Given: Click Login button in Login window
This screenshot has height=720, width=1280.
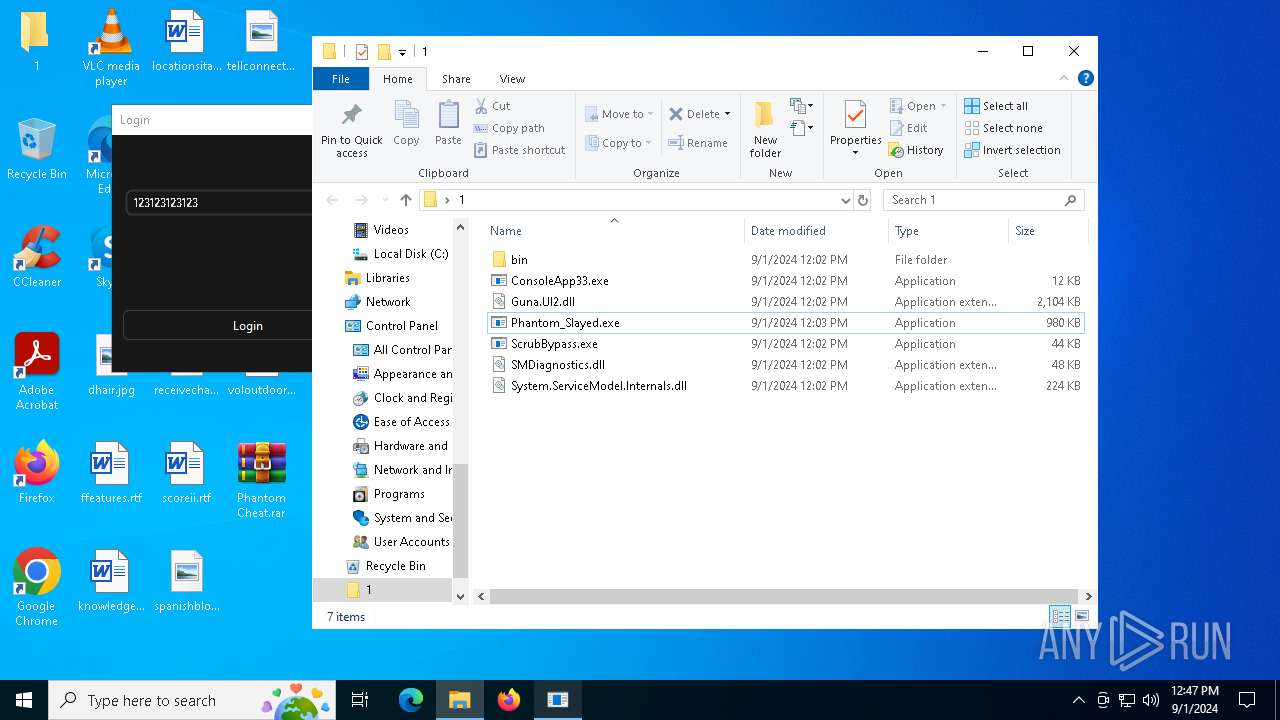Looking at the screenshot, I should pos(218,326).
